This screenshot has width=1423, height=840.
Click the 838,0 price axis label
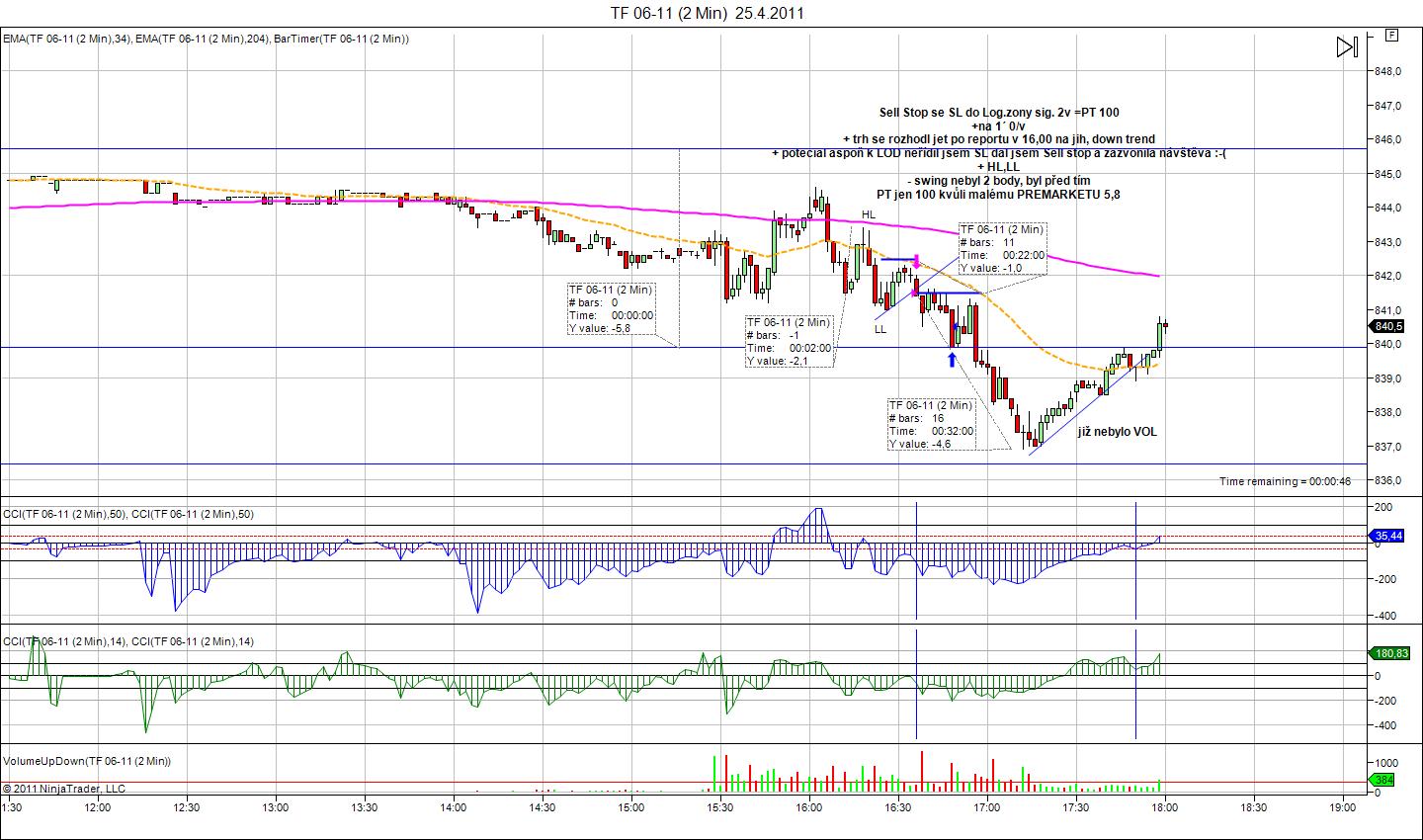click(1388, 412)
